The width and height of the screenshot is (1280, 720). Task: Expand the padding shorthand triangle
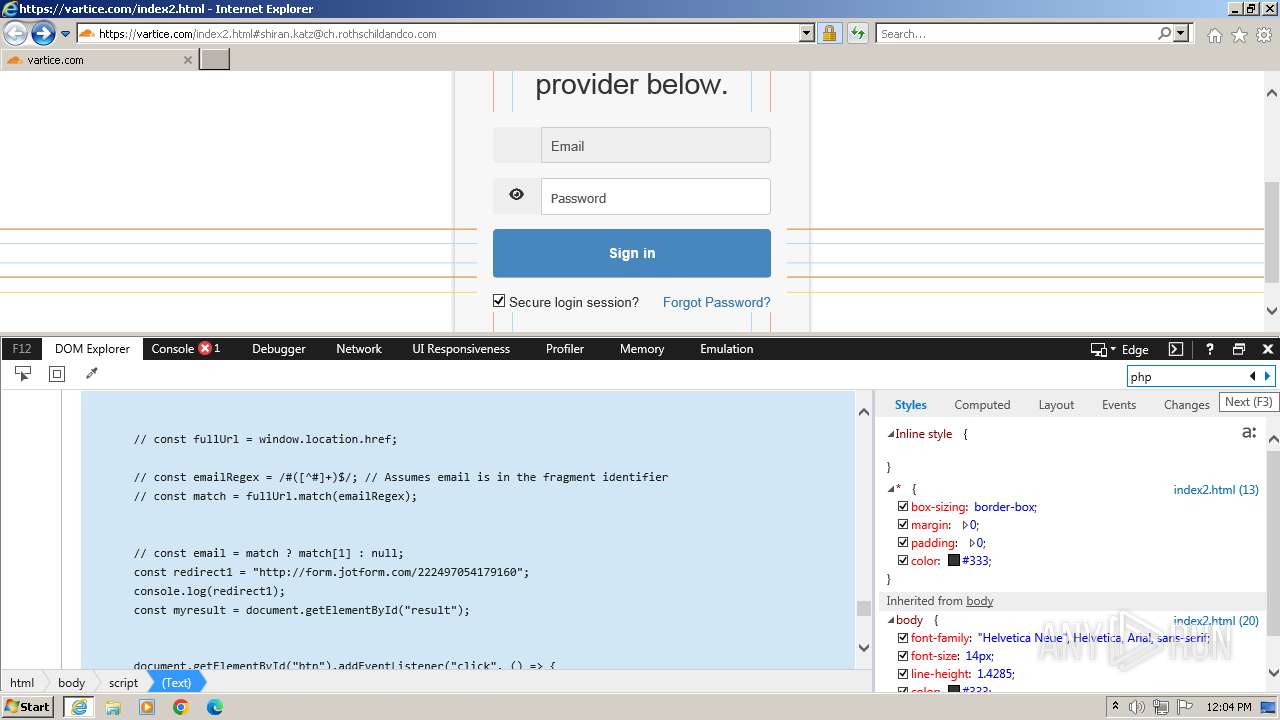pyautogui.click(x=972, y=543)
